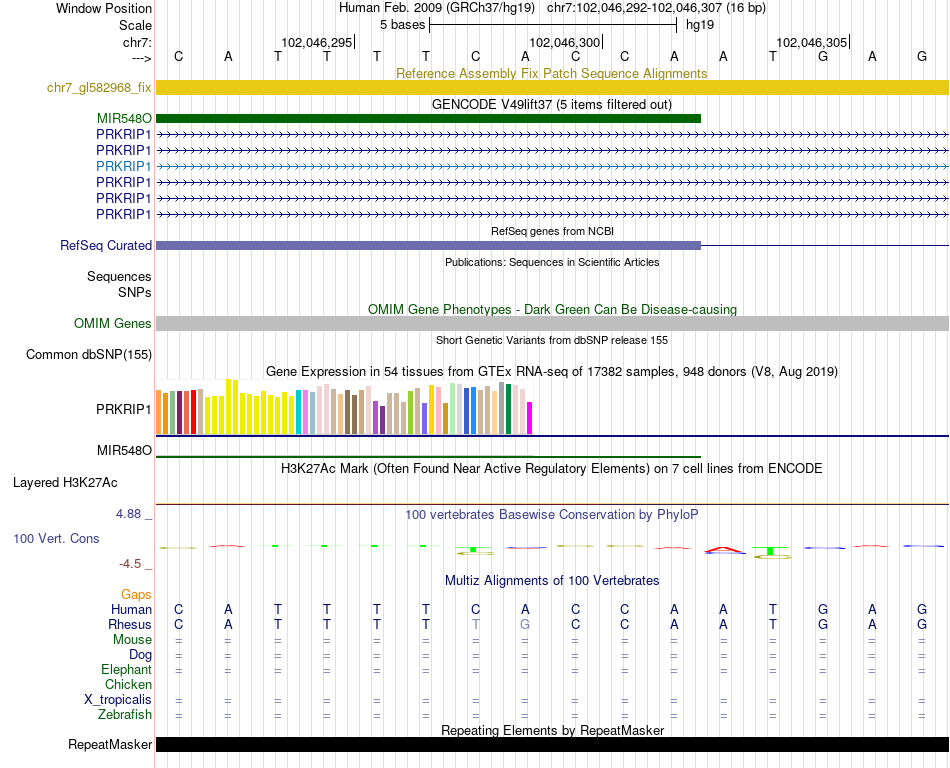Click the hg19 label beside the scale bar
This screenshot has height=768, width=950.
point(700,25)
